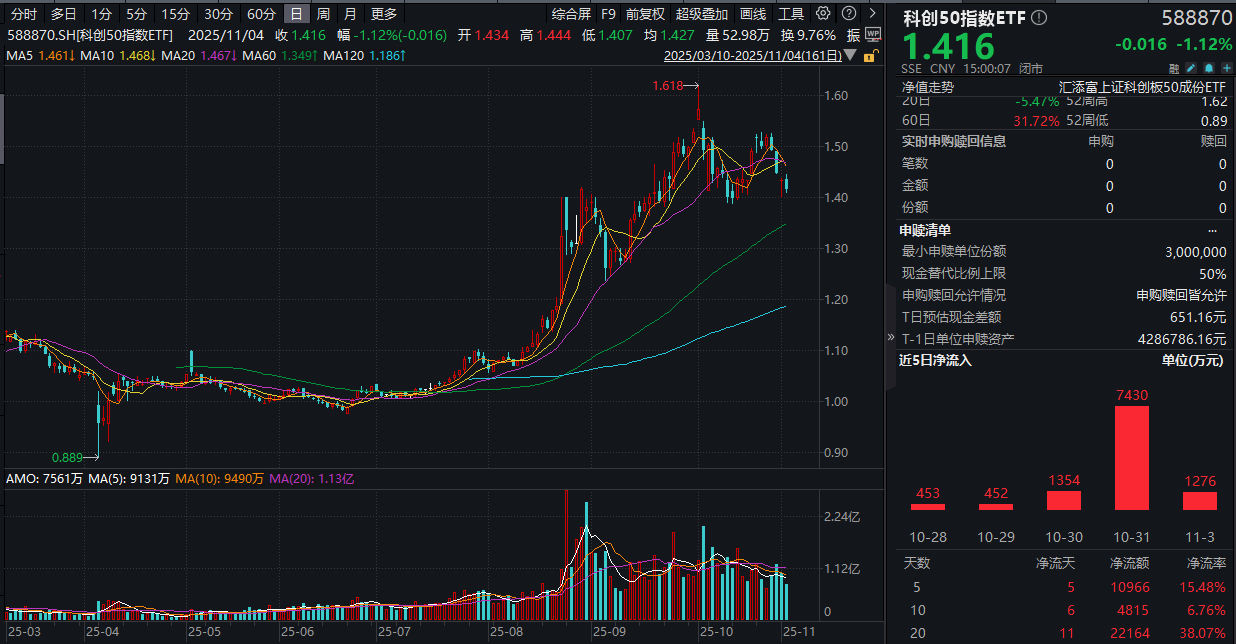
Task: Click the 融 margin icon beside the pencil
Action: pos(1175,67)
